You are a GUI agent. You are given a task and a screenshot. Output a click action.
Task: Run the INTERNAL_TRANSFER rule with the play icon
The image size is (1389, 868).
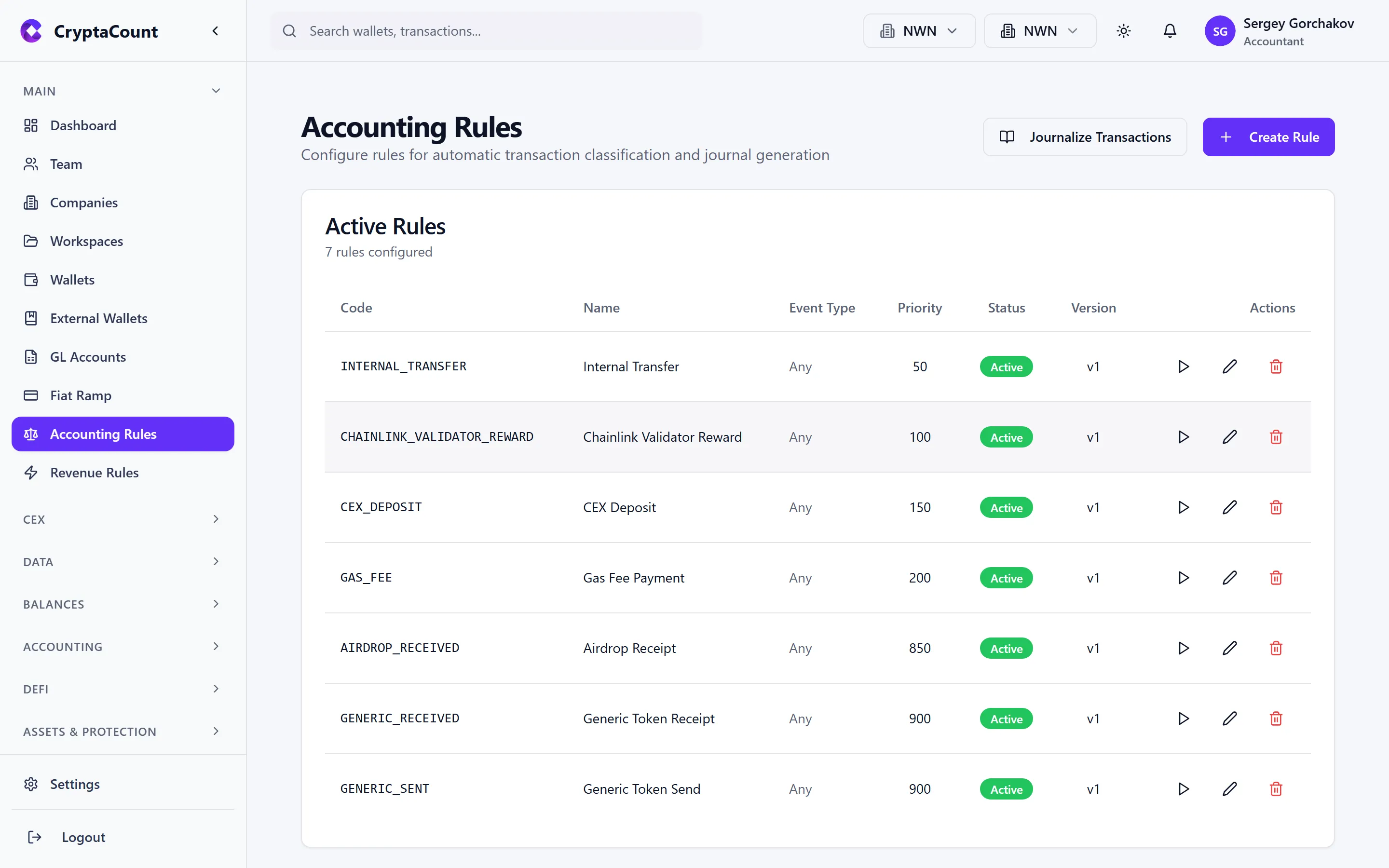click(1183, 366)
